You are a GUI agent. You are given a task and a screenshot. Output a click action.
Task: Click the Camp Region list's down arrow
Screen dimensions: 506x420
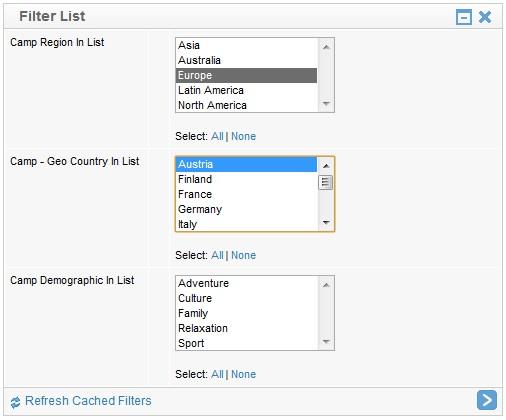coord(326,104)
